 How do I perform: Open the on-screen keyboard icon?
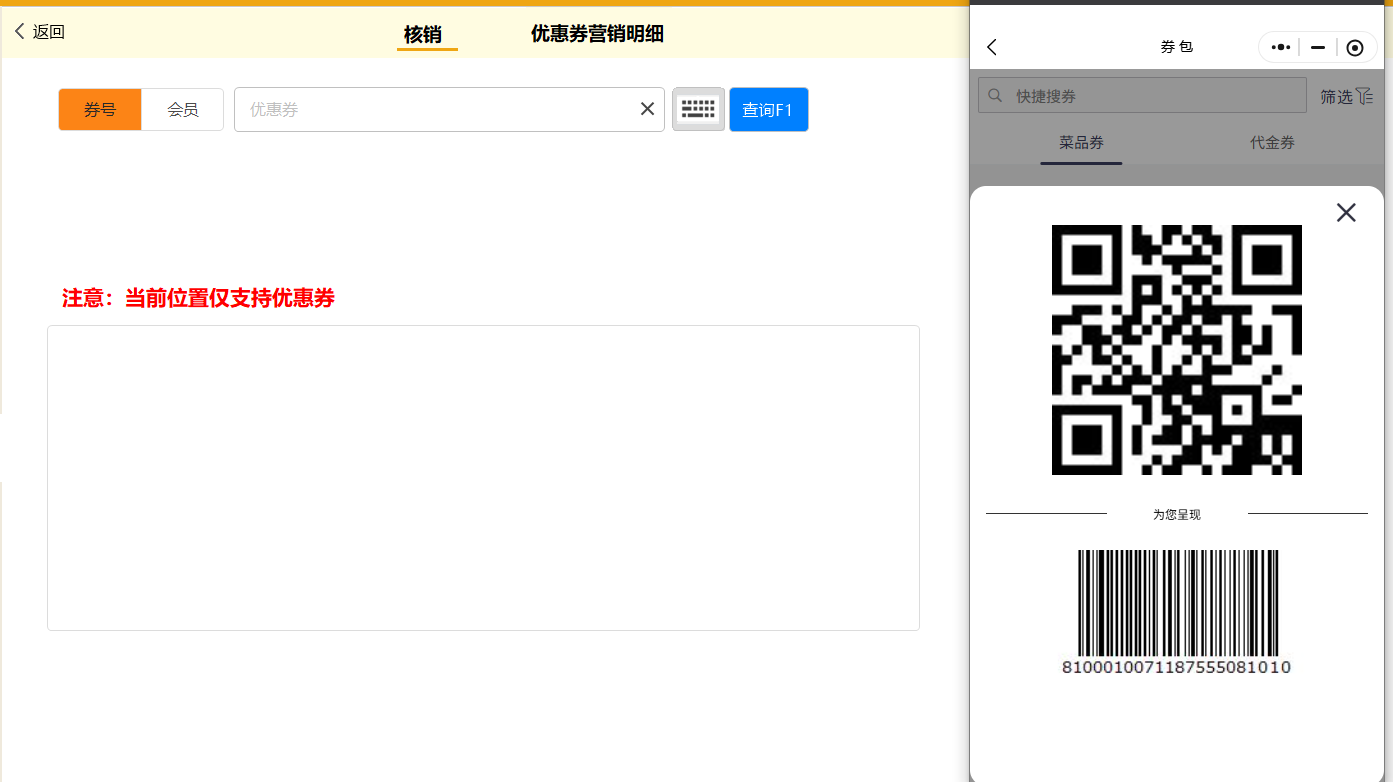[698, 109]
